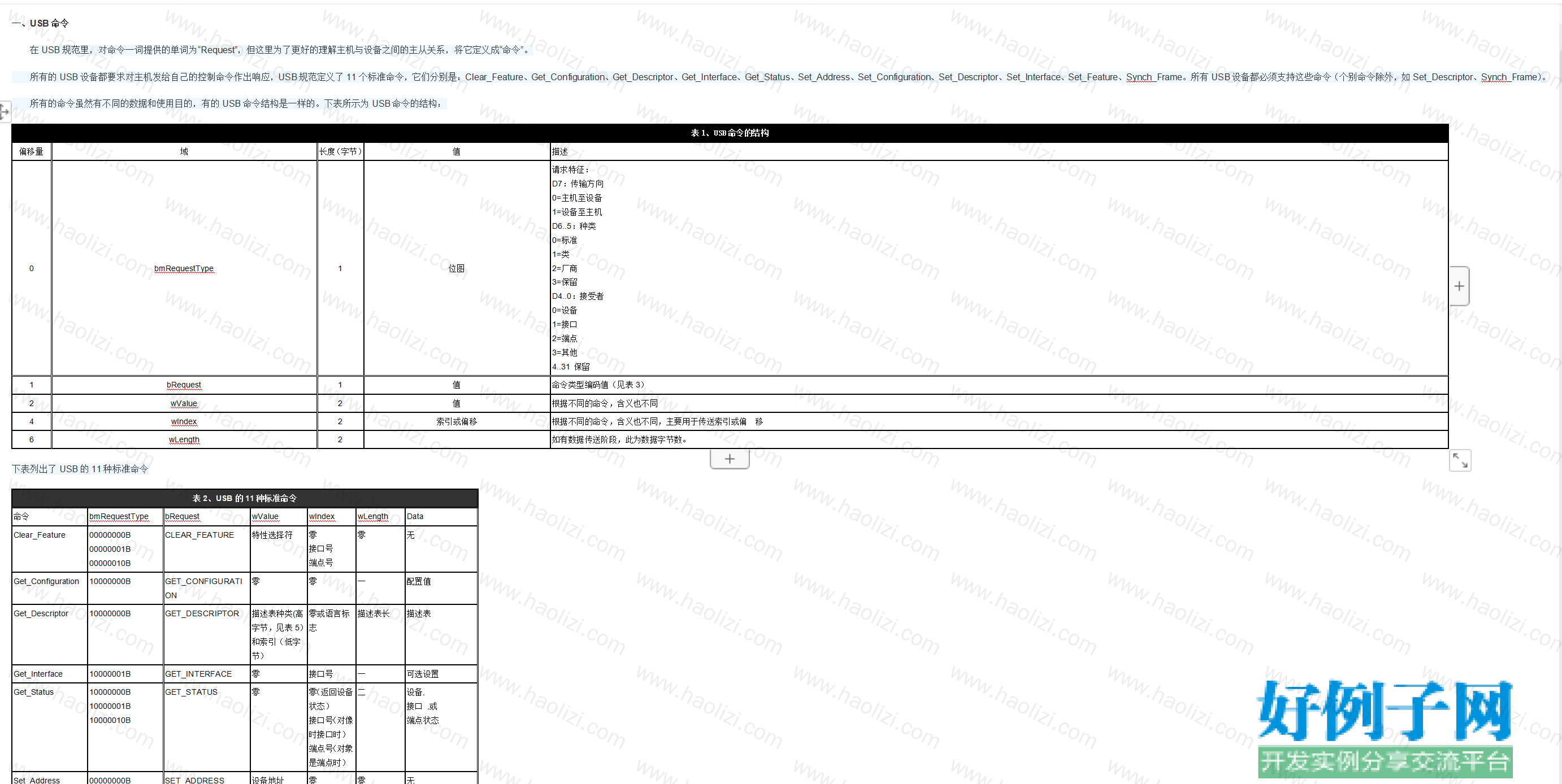Viewport: 1562px width, 784px height.
Task: Click the "命令" header in Table 2
Action: pos(50,516)
